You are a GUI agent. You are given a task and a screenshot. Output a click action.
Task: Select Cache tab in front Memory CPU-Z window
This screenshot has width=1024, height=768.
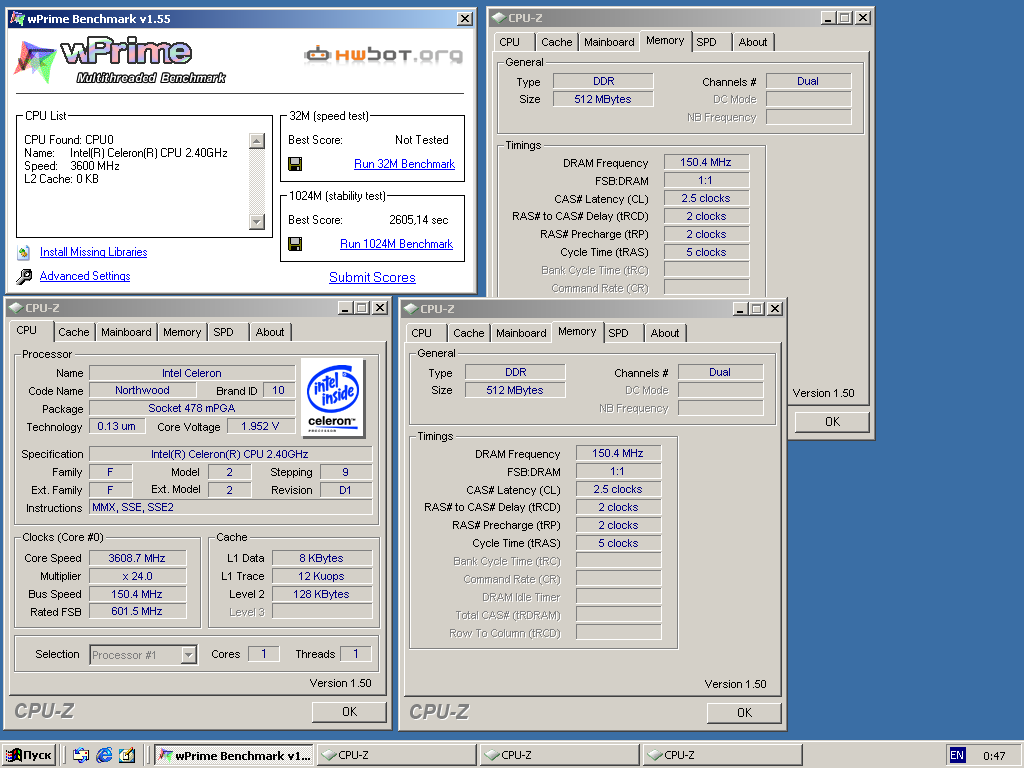coord(469,333)
